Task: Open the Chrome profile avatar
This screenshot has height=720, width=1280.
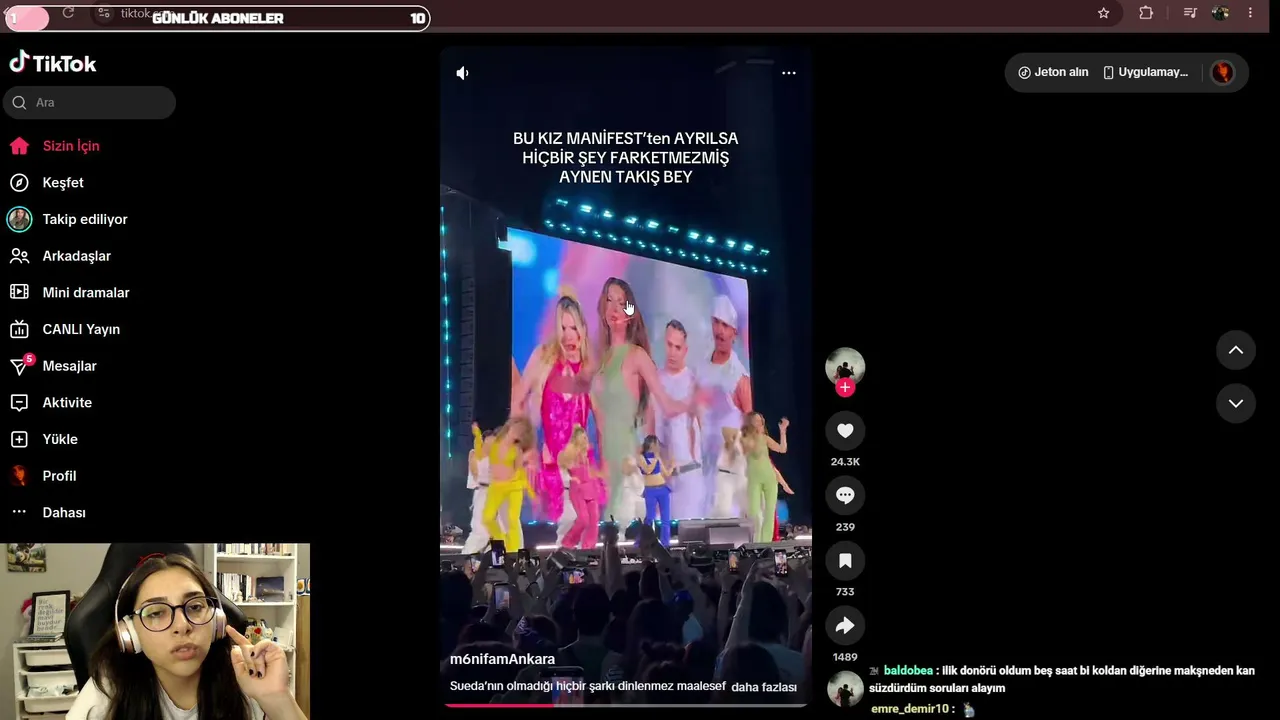Action: (1220, 13)
